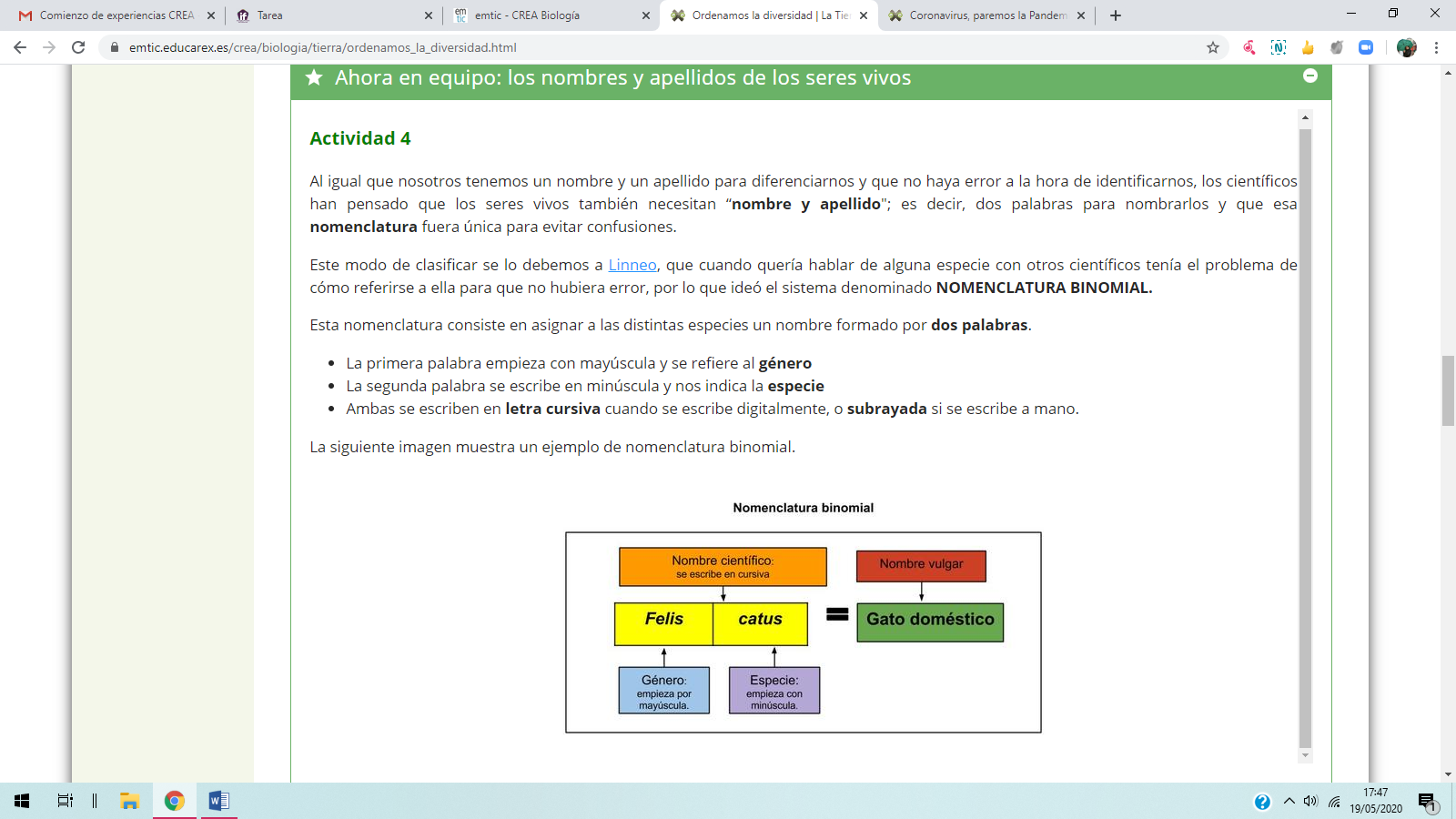Open the Linneo hyperlink
The height and width of the screenshot is (819, 1456).
coord(632,265)
